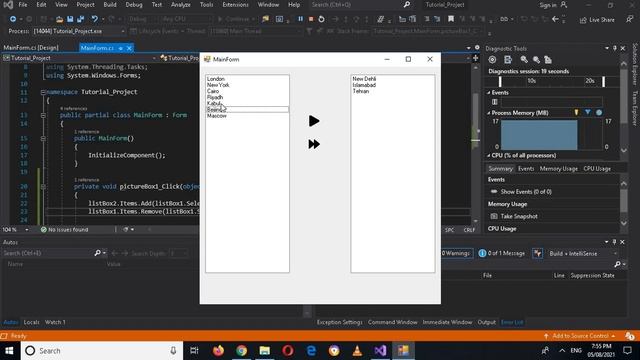Click the diagnostic timeline ruler at 10s
Screen dimensions: 640x360
[x=531, y=81]
